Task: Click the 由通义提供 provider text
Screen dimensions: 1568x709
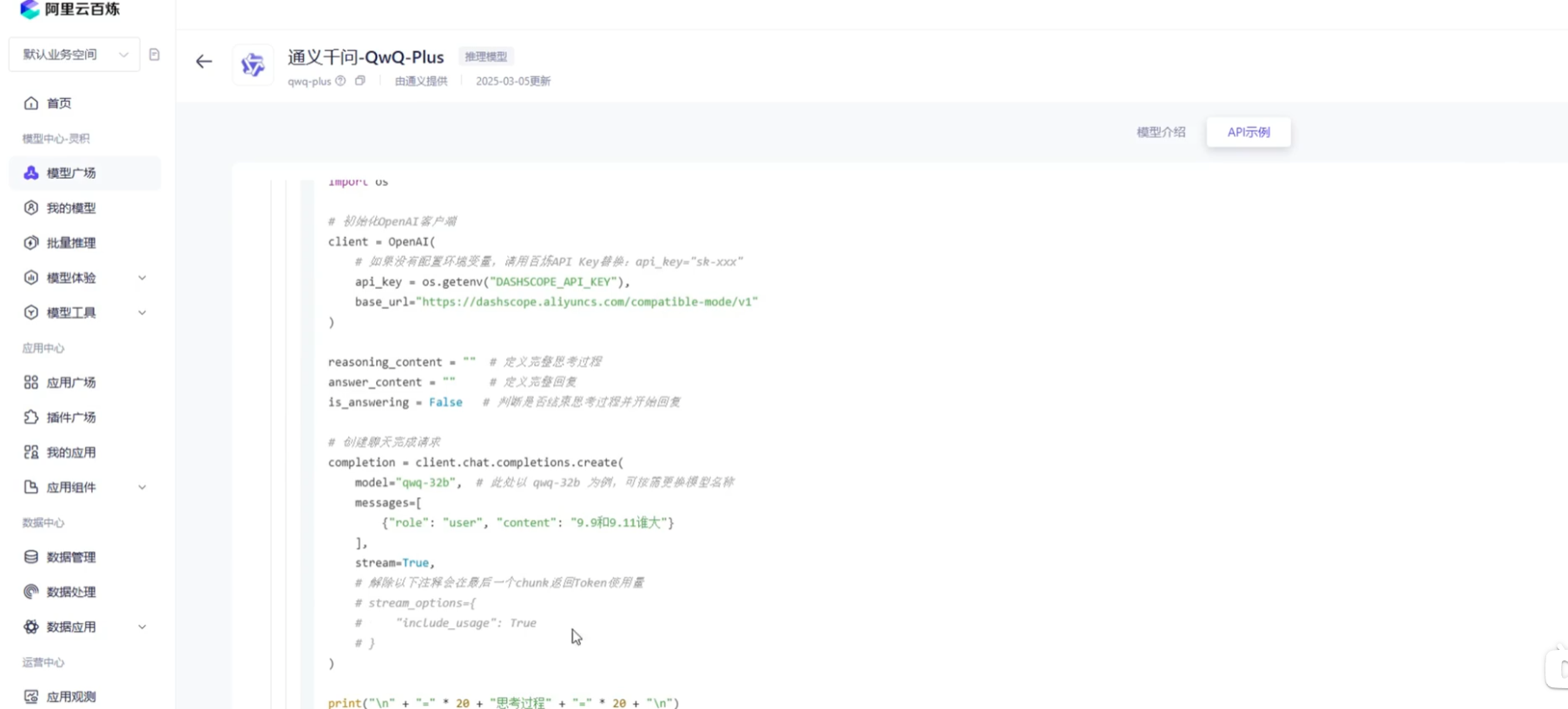Action: click(421, 81)
